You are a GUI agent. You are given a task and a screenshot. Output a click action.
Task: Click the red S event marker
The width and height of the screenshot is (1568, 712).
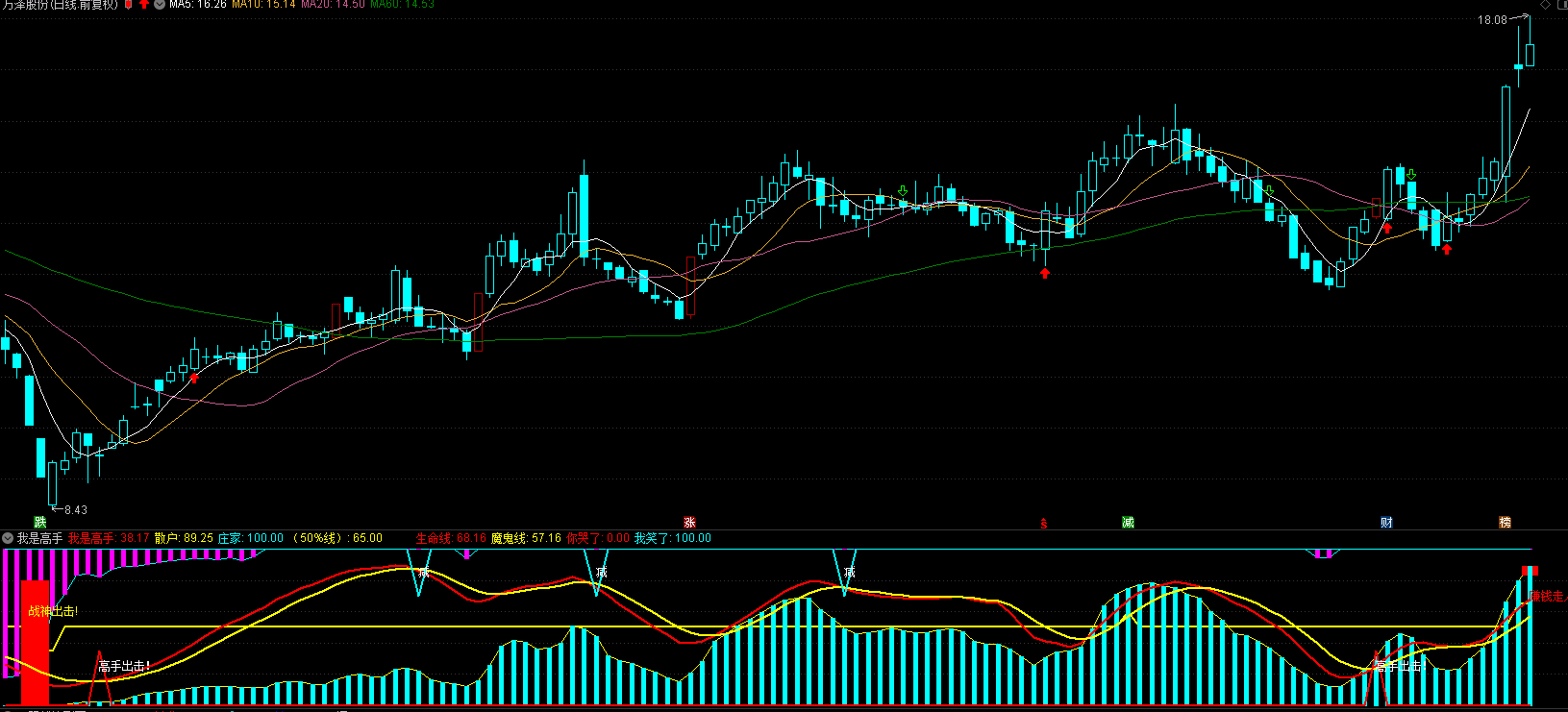click(x=1044, y=524)
